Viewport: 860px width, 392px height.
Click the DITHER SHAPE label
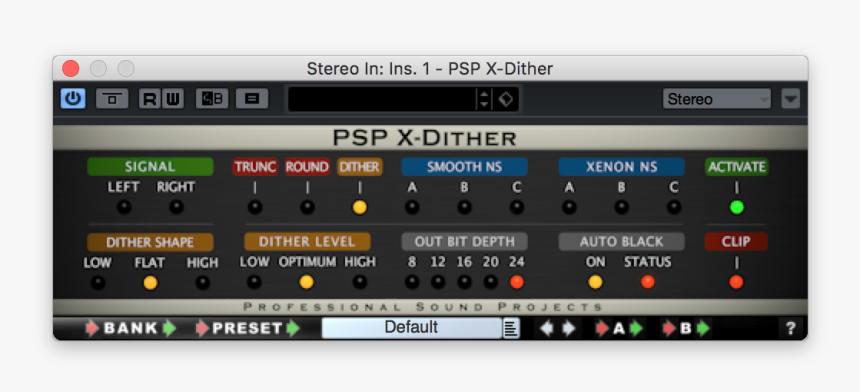[150, 242]
